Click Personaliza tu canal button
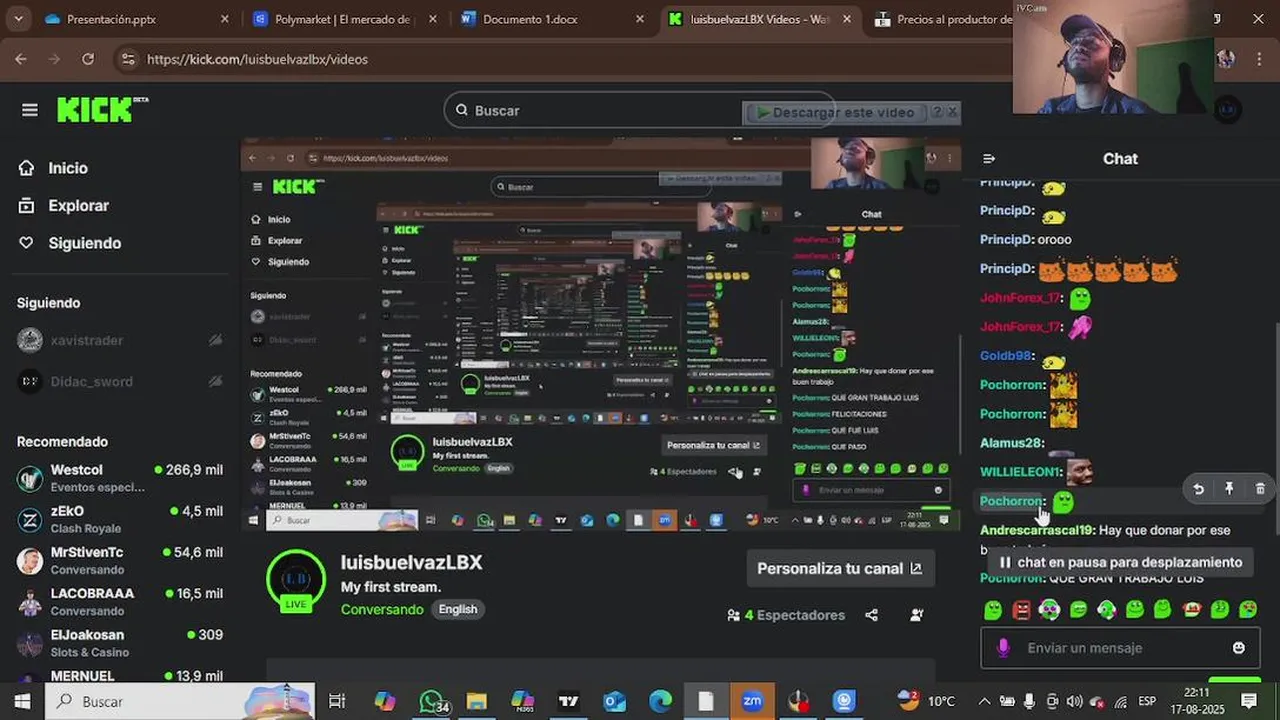The image size is (1280, 720). (840, 568)
